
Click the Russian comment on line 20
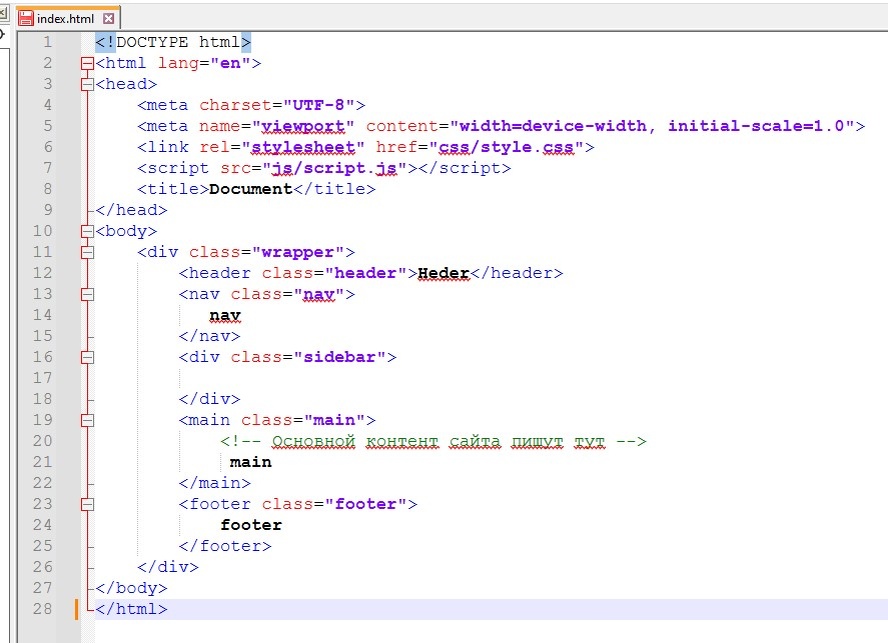(x=433, y=441)
